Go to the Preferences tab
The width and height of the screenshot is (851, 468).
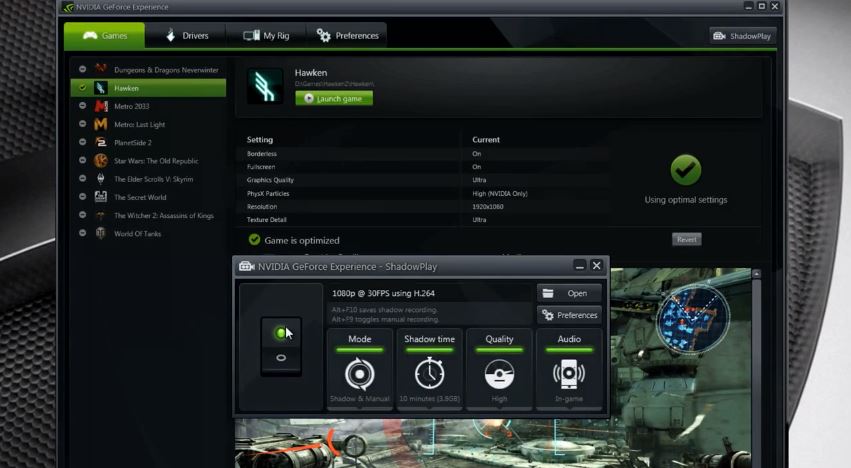click(347, 36)
